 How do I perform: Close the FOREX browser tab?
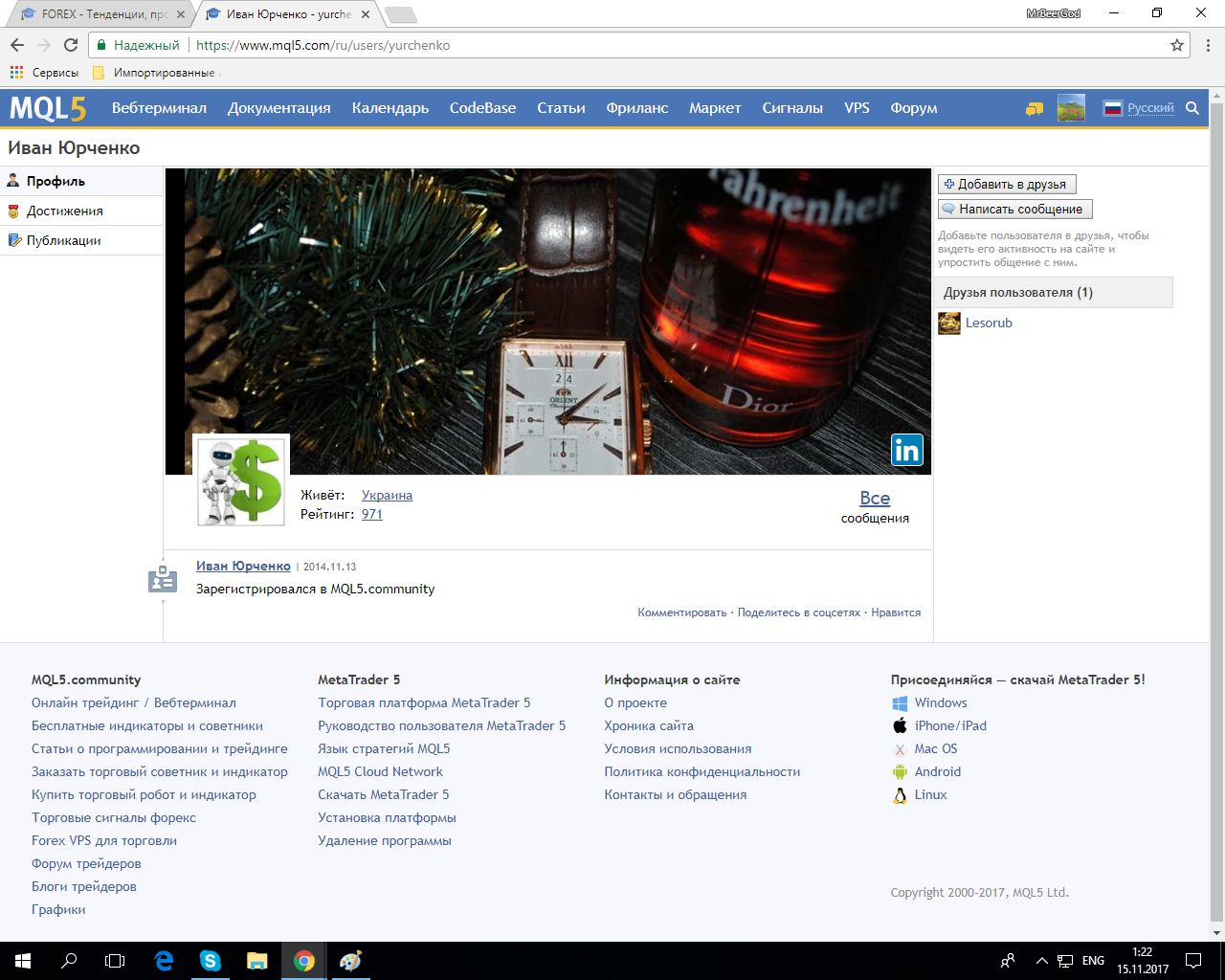click(x=181, y=14)
